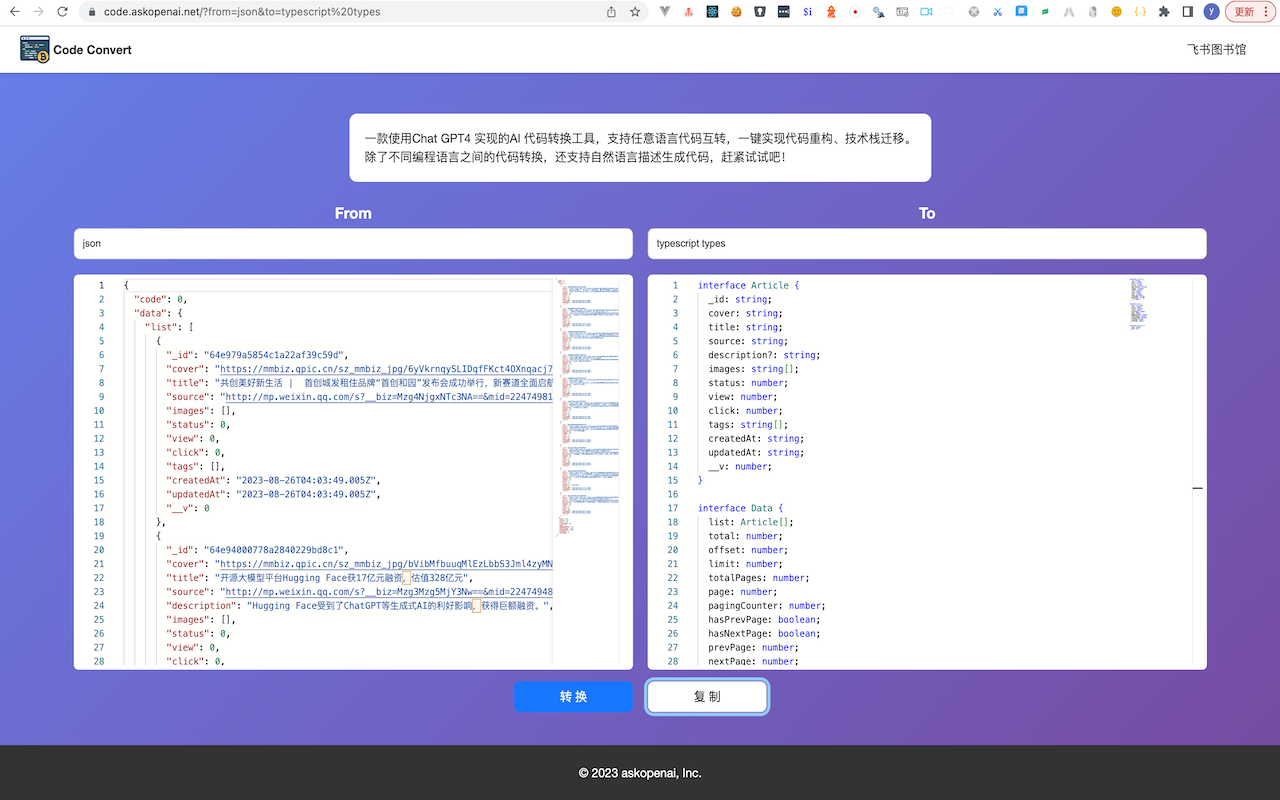Click the mp.weixin.qq.com source URL line 9

(388, 397)
